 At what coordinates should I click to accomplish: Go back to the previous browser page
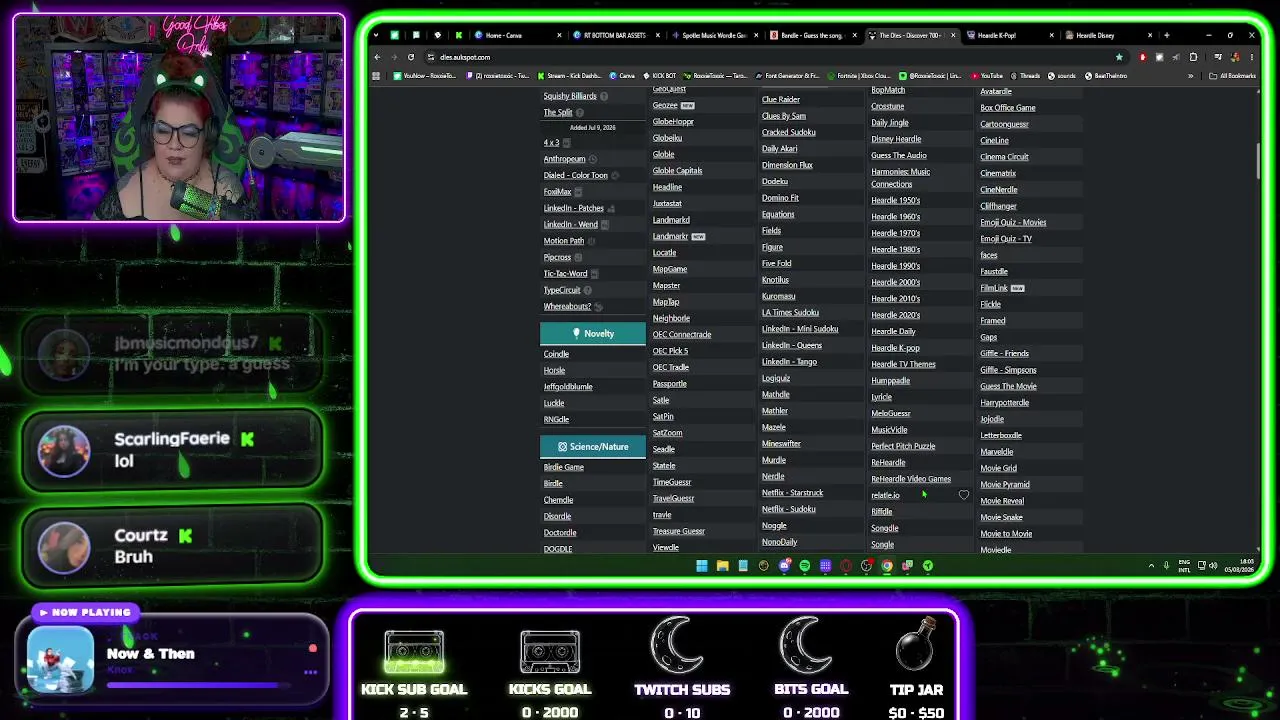(377, 57)
